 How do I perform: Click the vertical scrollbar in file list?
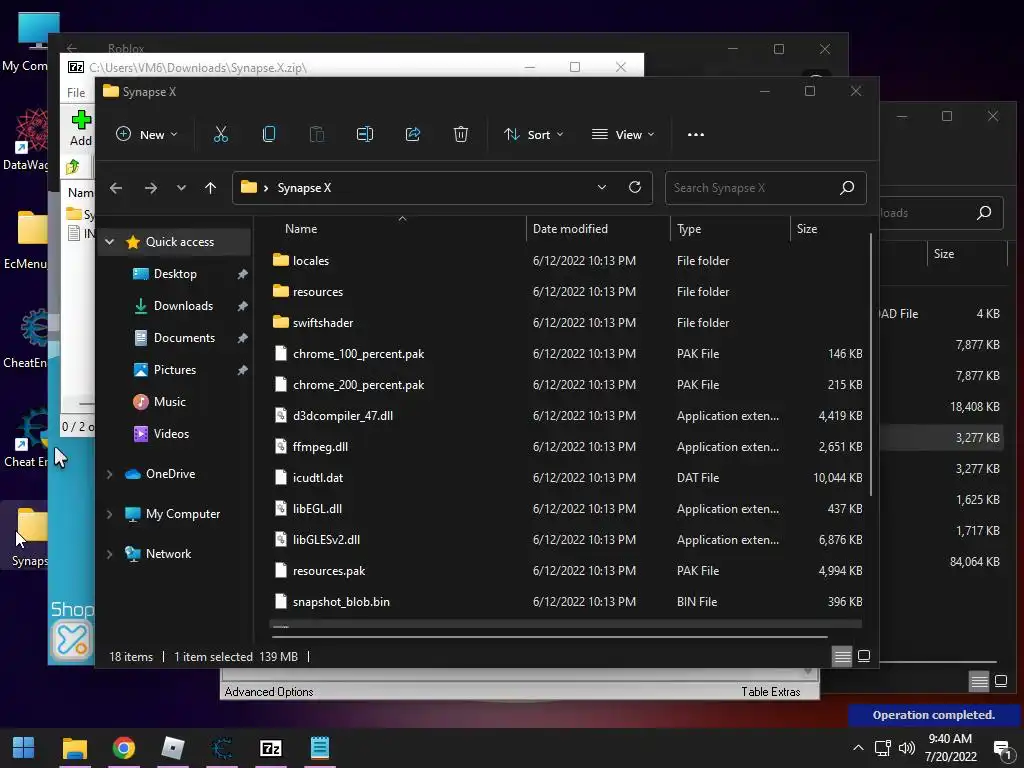click(871, 364)
